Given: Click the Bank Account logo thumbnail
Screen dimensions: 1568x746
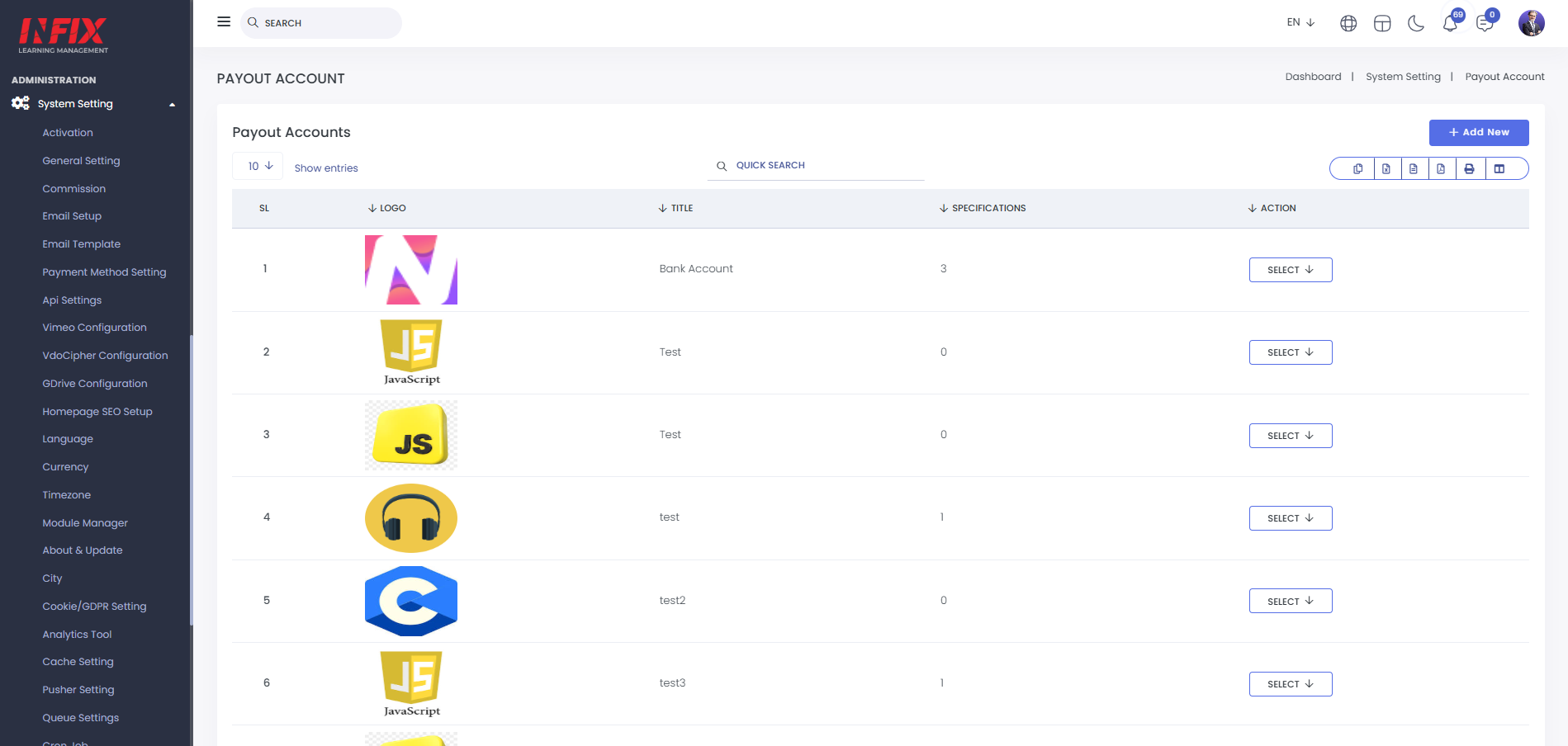Looking at the screenshot, I should pos(411,270).
